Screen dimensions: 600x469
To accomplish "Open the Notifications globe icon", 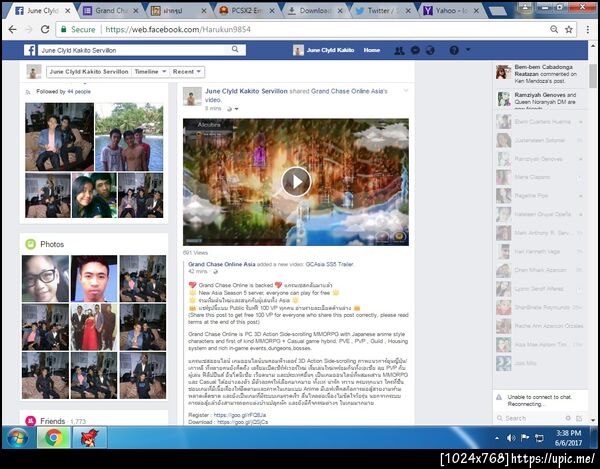I will click(x=430, y=50).
